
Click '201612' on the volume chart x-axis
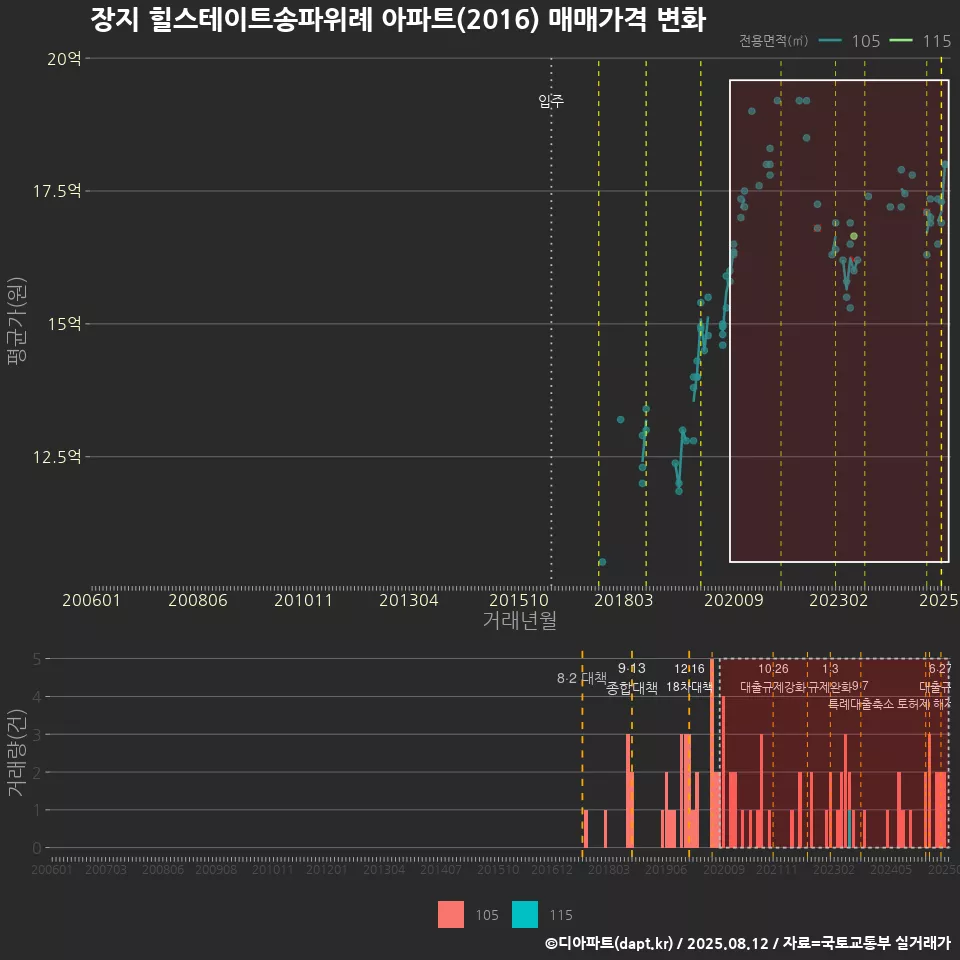(552, 869)
